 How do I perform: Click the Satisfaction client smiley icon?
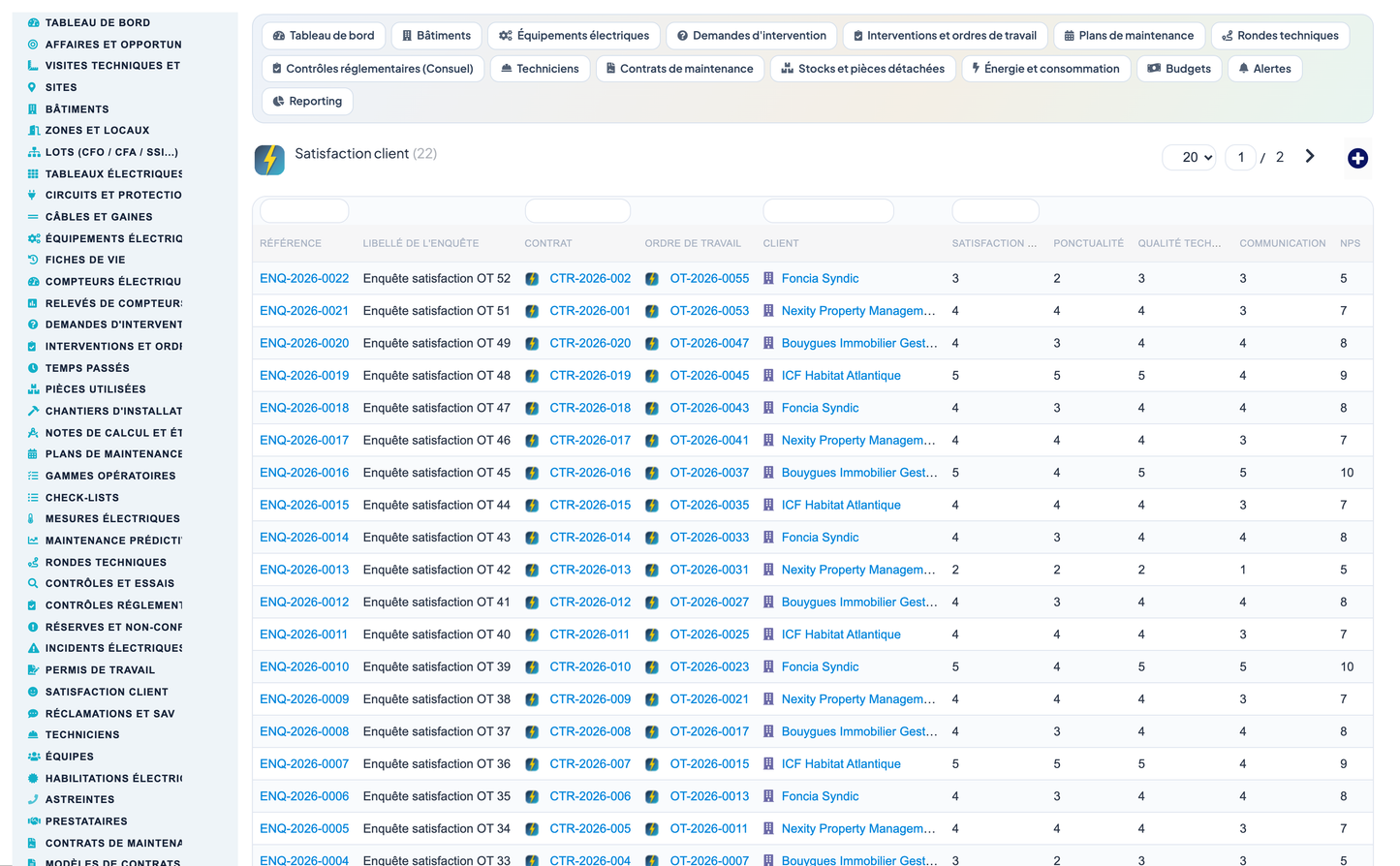click(x=33, y=692)
